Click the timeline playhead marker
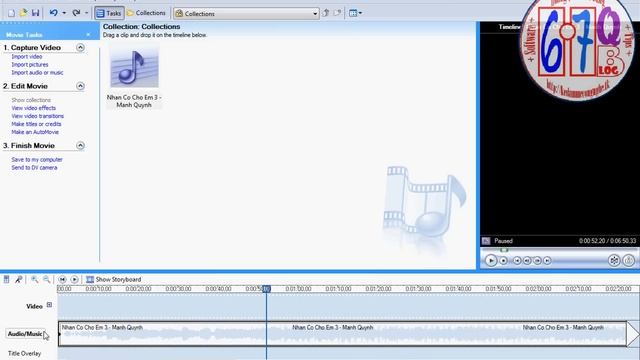 tap(266, 289)
